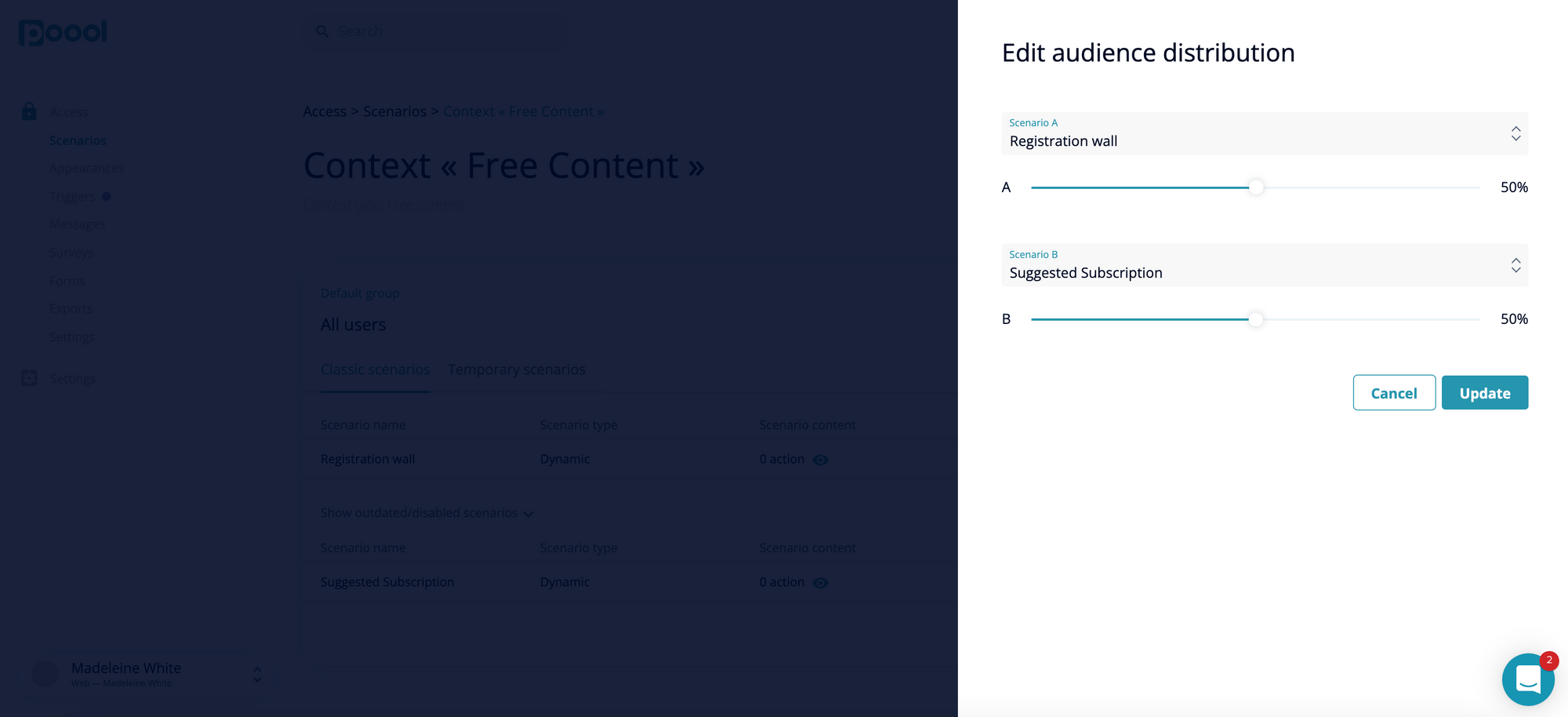1568x717 pixels.
Task: Click the Settings gear icon in sidebar
Action: point(29,378)
